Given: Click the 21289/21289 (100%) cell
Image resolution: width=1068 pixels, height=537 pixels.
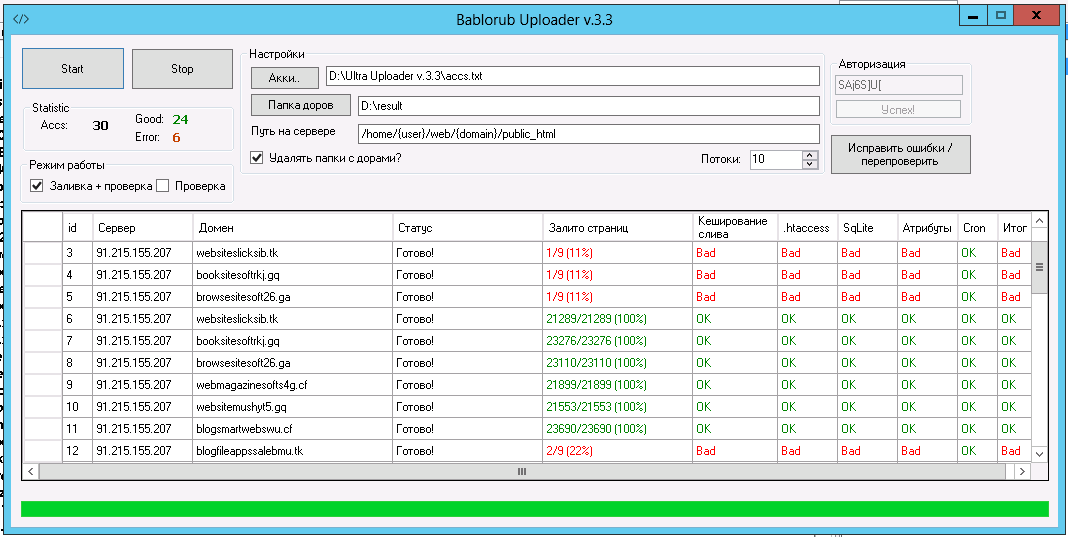Looking at the screenshot, I should tap(618, 319).
